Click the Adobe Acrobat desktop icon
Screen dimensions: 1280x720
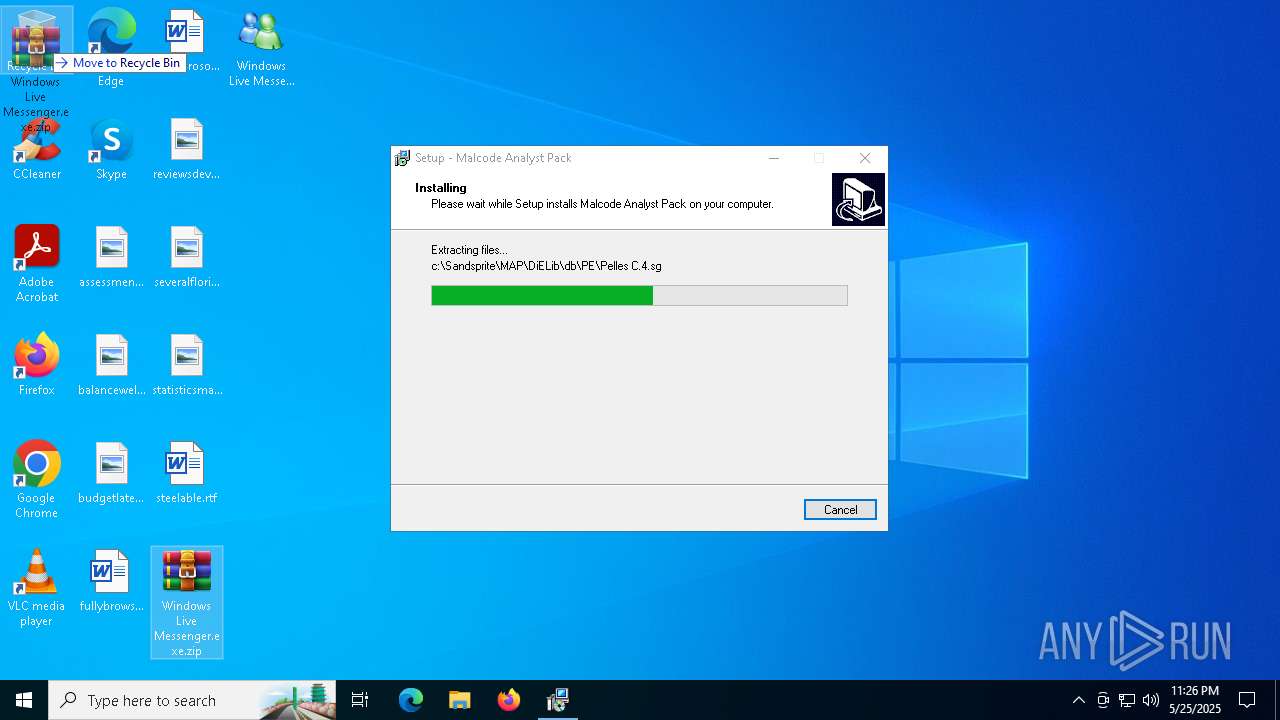coord(37,264)
